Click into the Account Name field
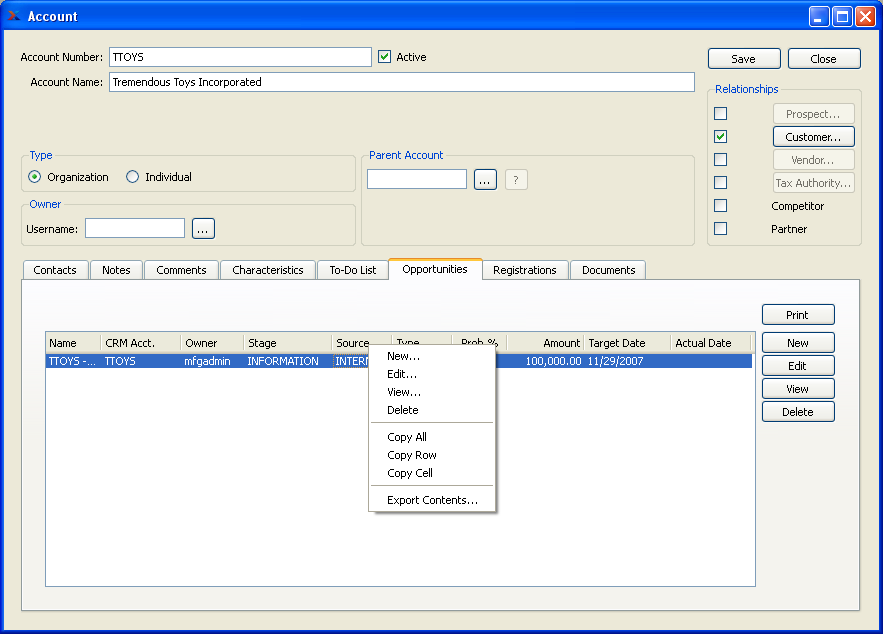Screen dimensions: 883x634 401,82
